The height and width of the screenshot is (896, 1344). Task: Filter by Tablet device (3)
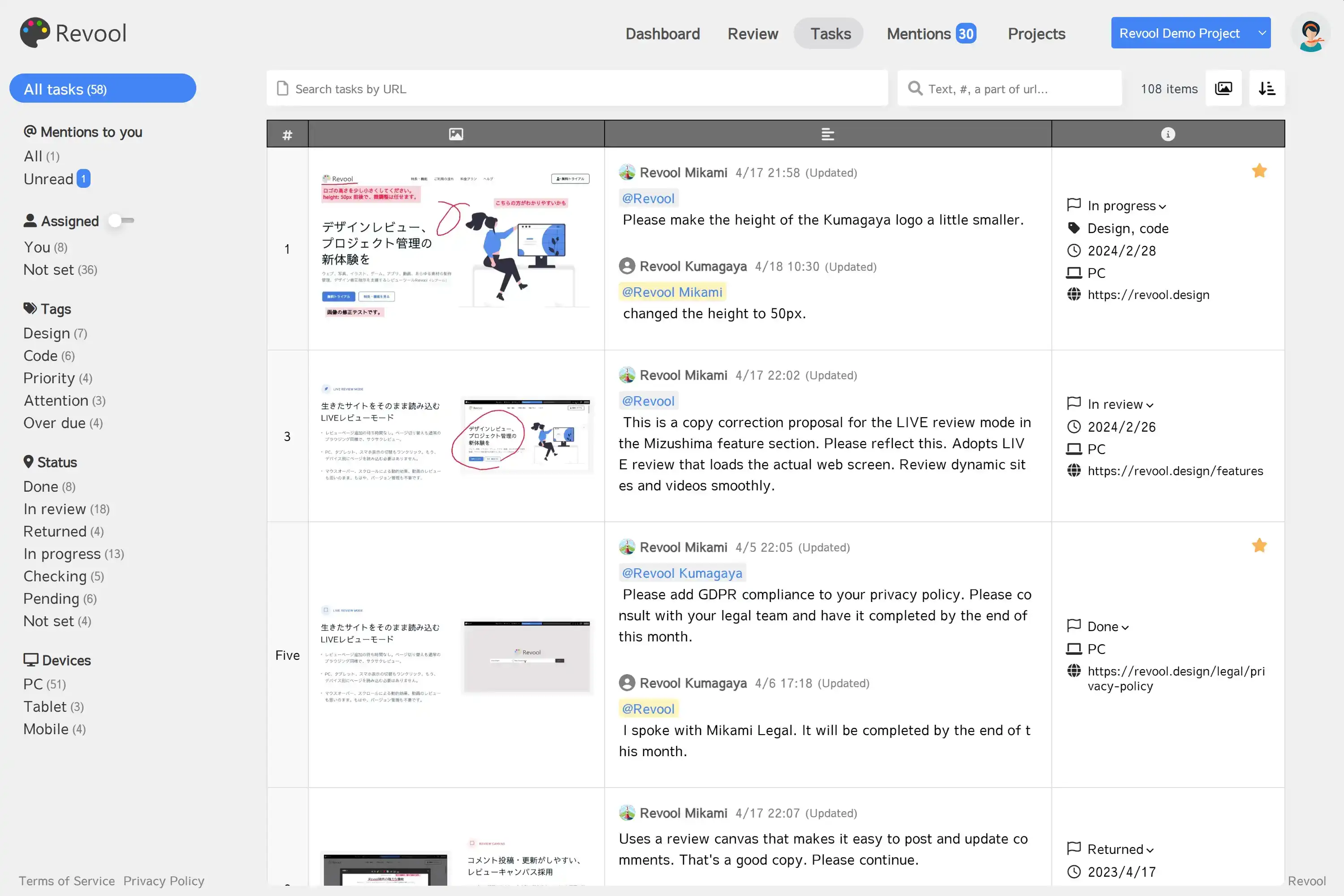53,706
